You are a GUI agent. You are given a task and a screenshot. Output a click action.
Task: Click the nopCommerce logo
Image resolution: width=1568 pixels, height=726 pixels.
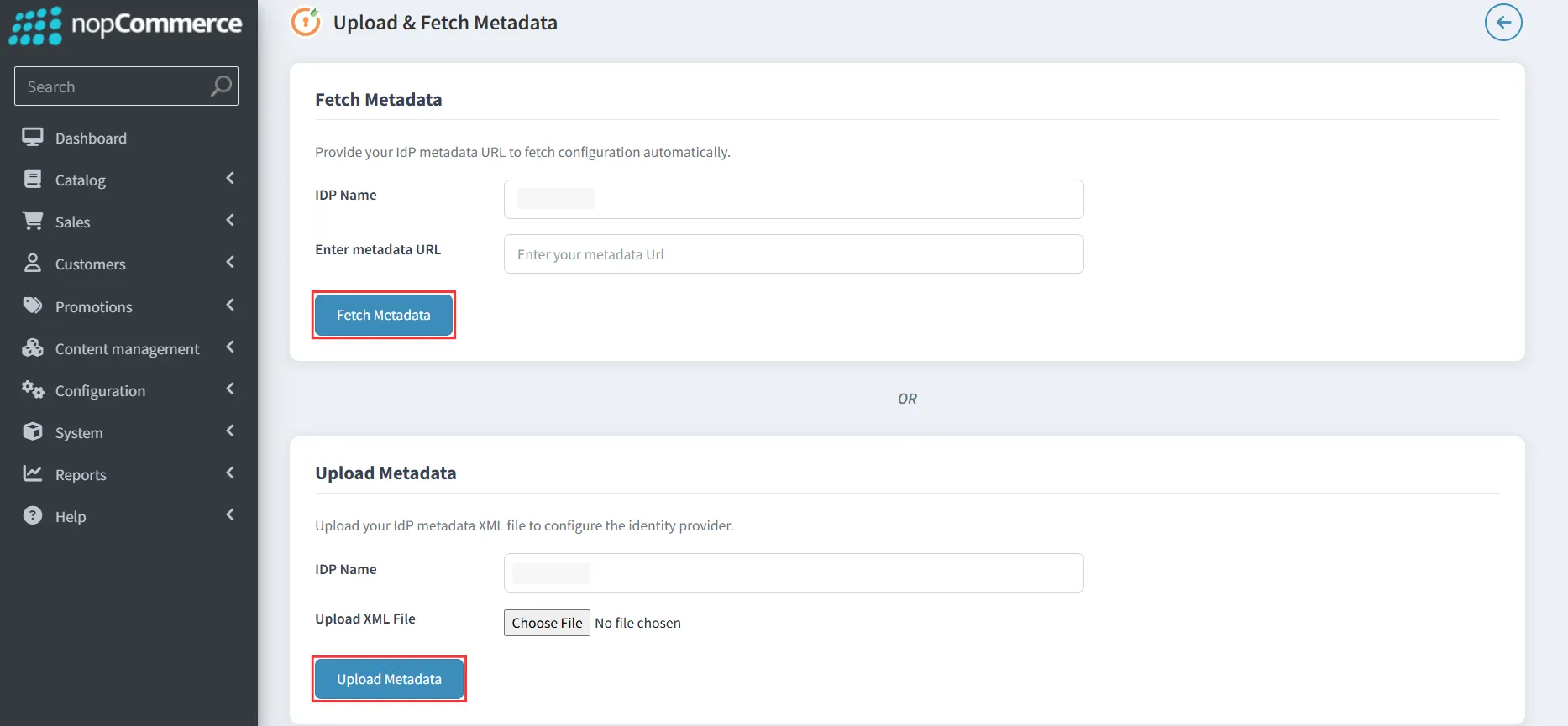coord(126,25)
